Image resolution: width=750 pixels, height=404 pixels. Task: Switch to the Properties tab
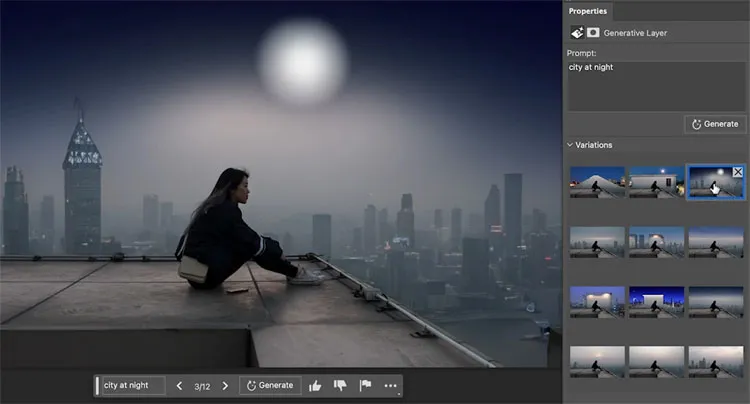coord(589,10)
